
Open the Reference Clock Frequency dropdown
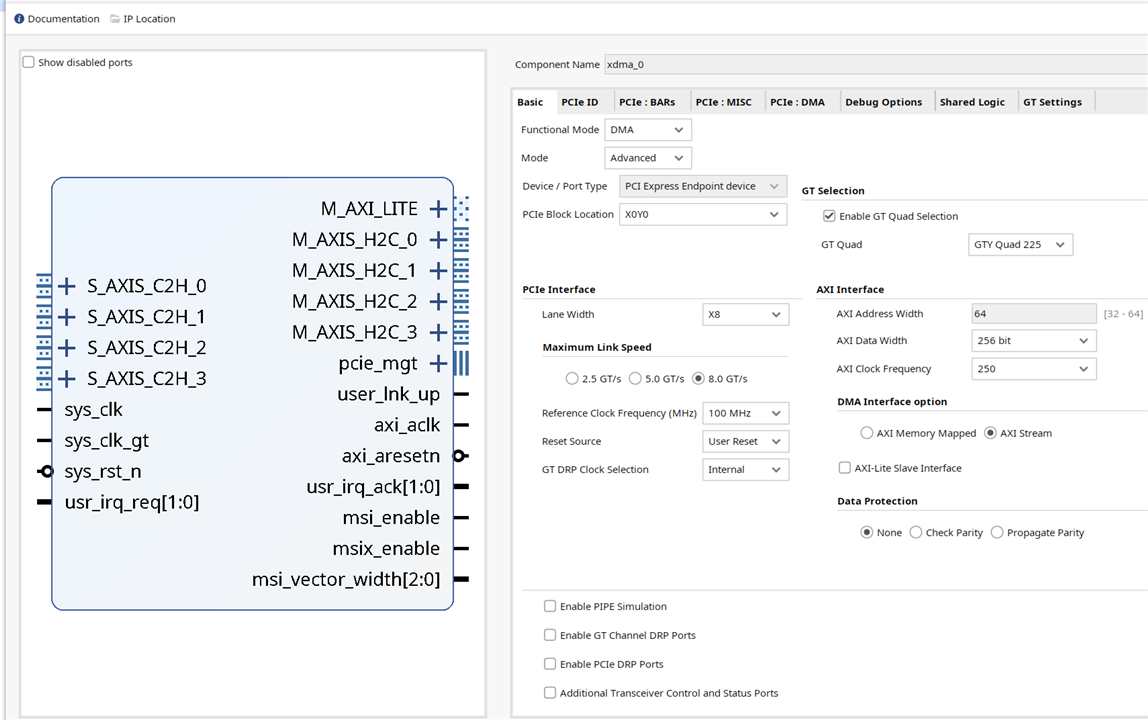pos(745,413)
